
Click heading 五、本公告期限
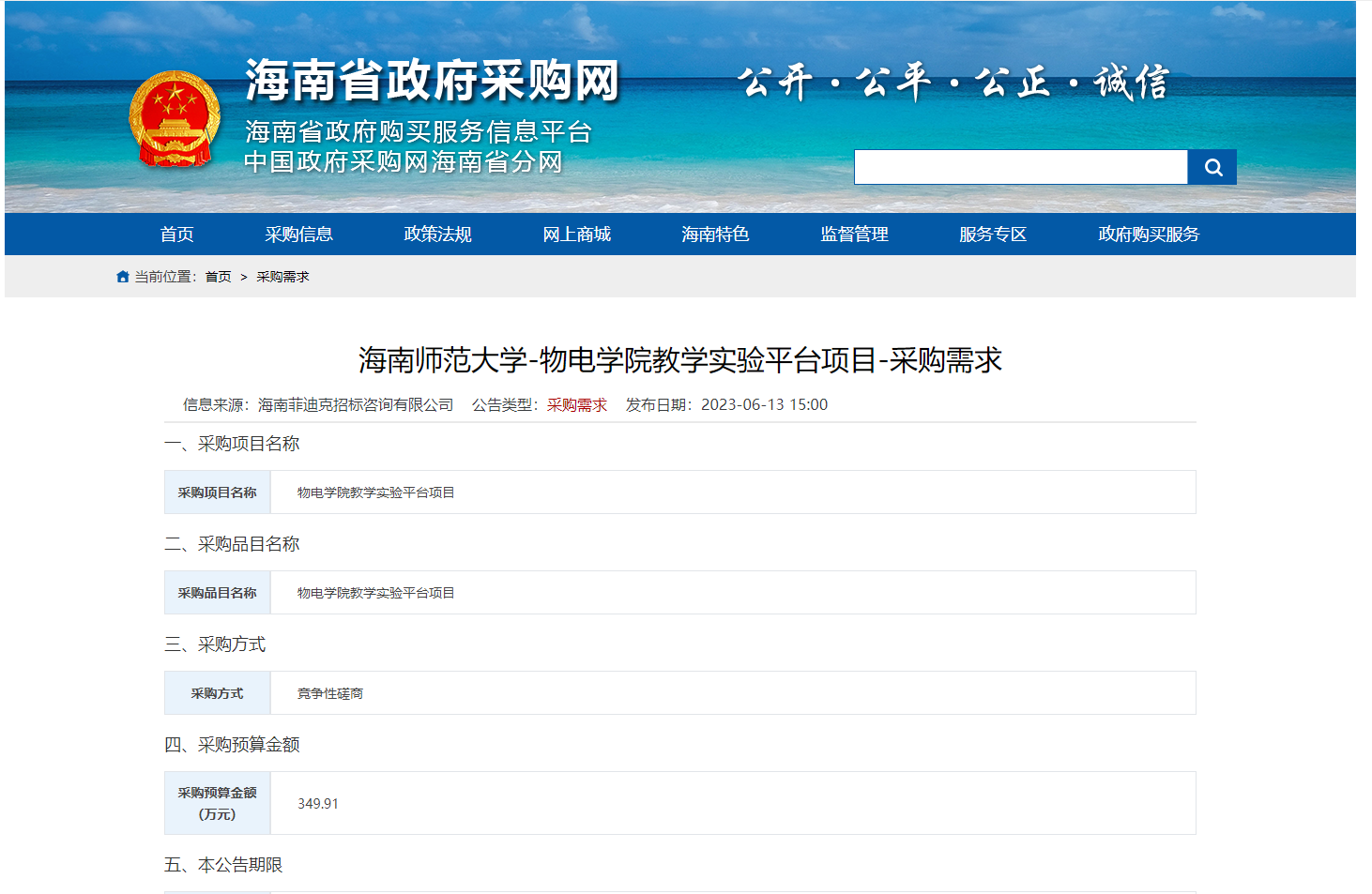point(223,865)
